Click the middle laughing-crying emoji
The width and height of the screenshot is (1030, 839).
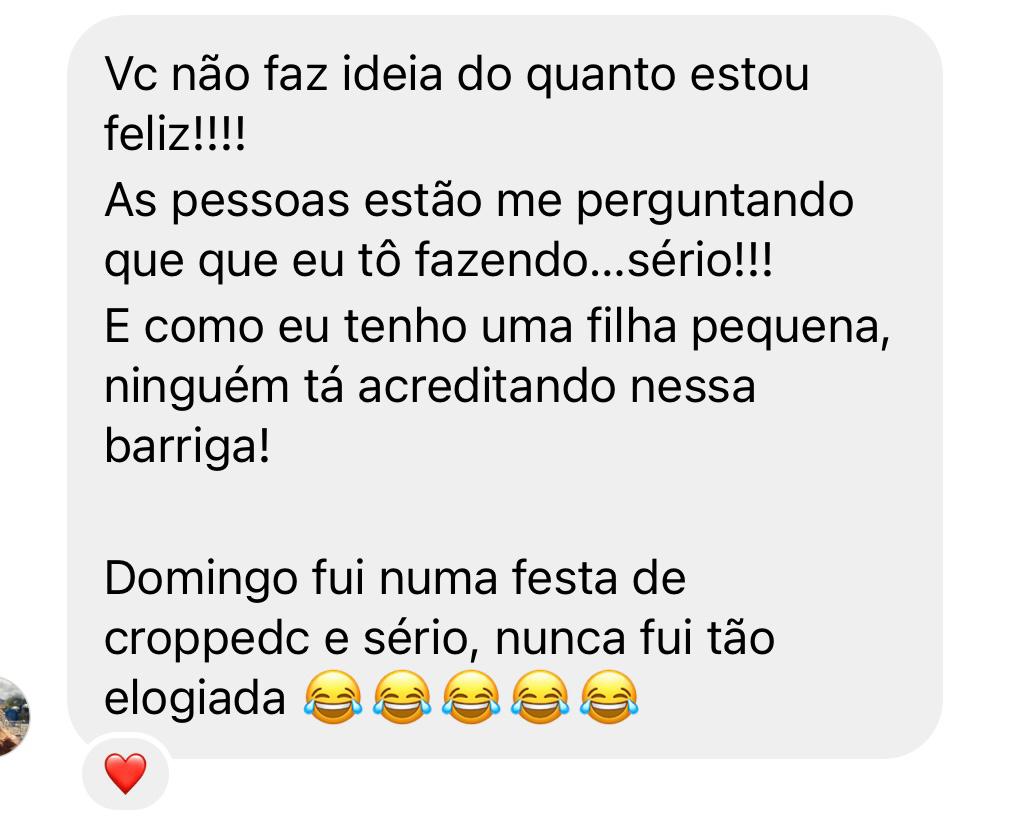click(471, 697)
